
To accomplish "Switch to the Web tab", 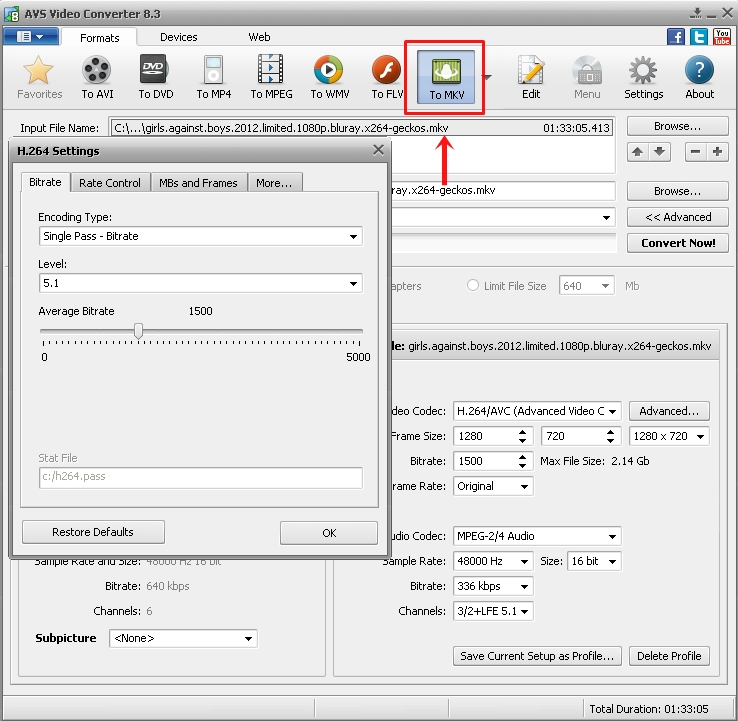I will coord(259,37).
